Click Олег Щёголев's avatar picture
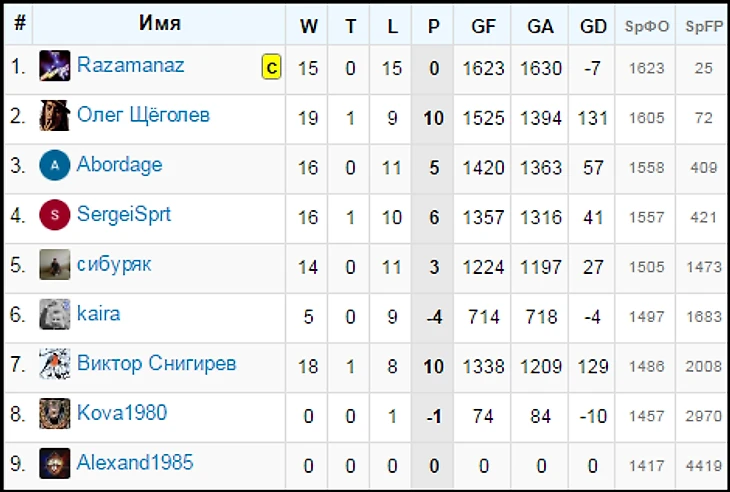Screen dimensions: 730x492 point(54,116)
